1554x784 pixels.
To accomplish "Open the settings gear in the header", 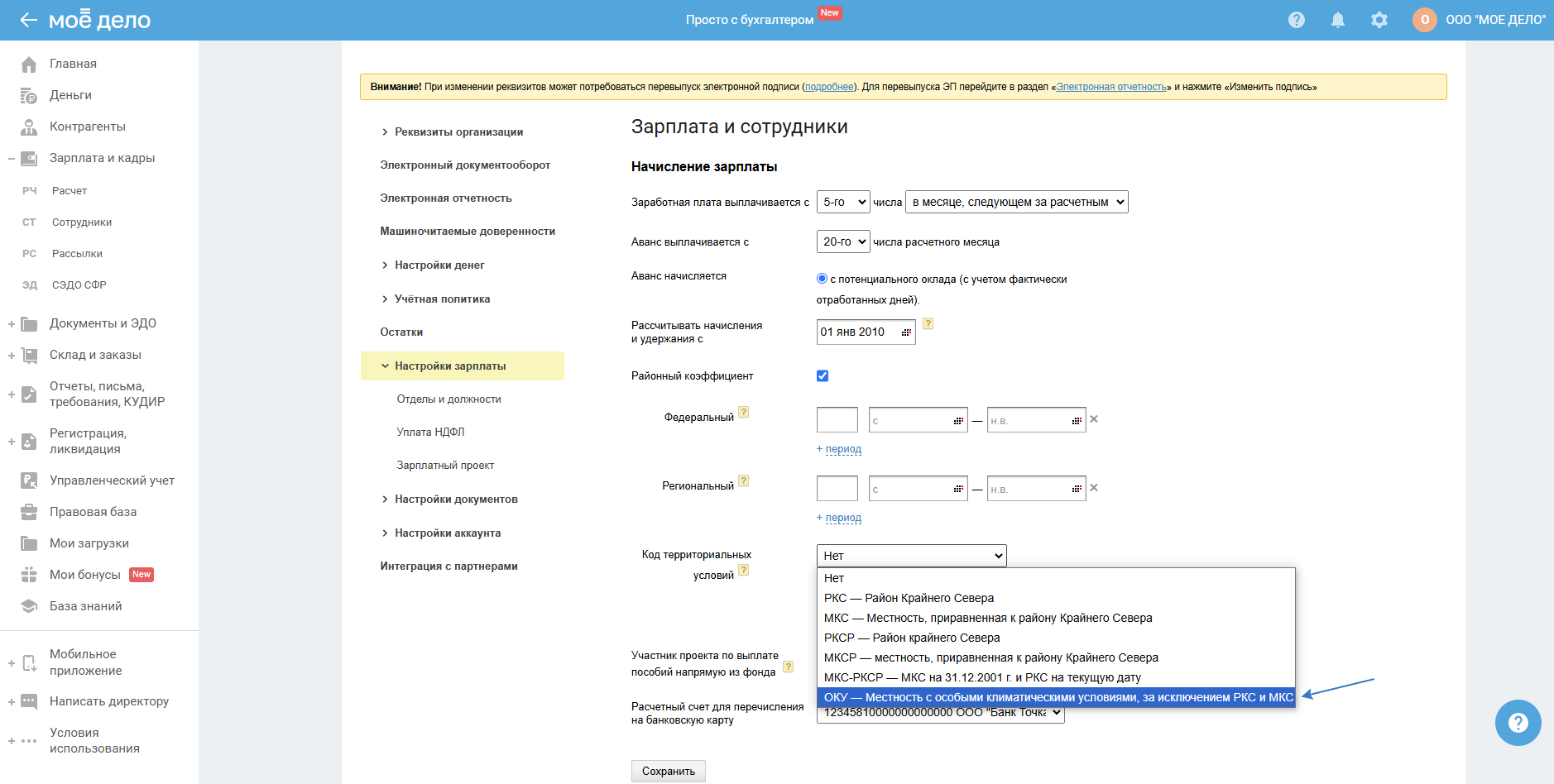I will point(1379,20).
